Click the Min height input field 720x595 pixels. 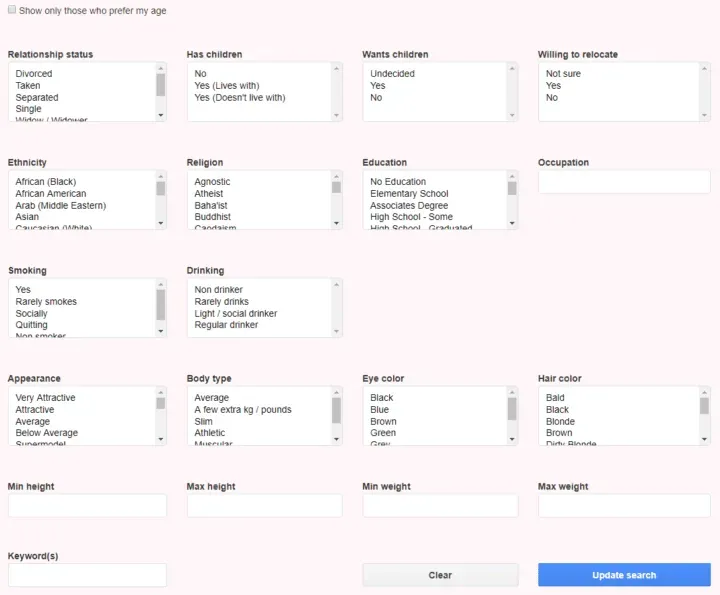87,506
